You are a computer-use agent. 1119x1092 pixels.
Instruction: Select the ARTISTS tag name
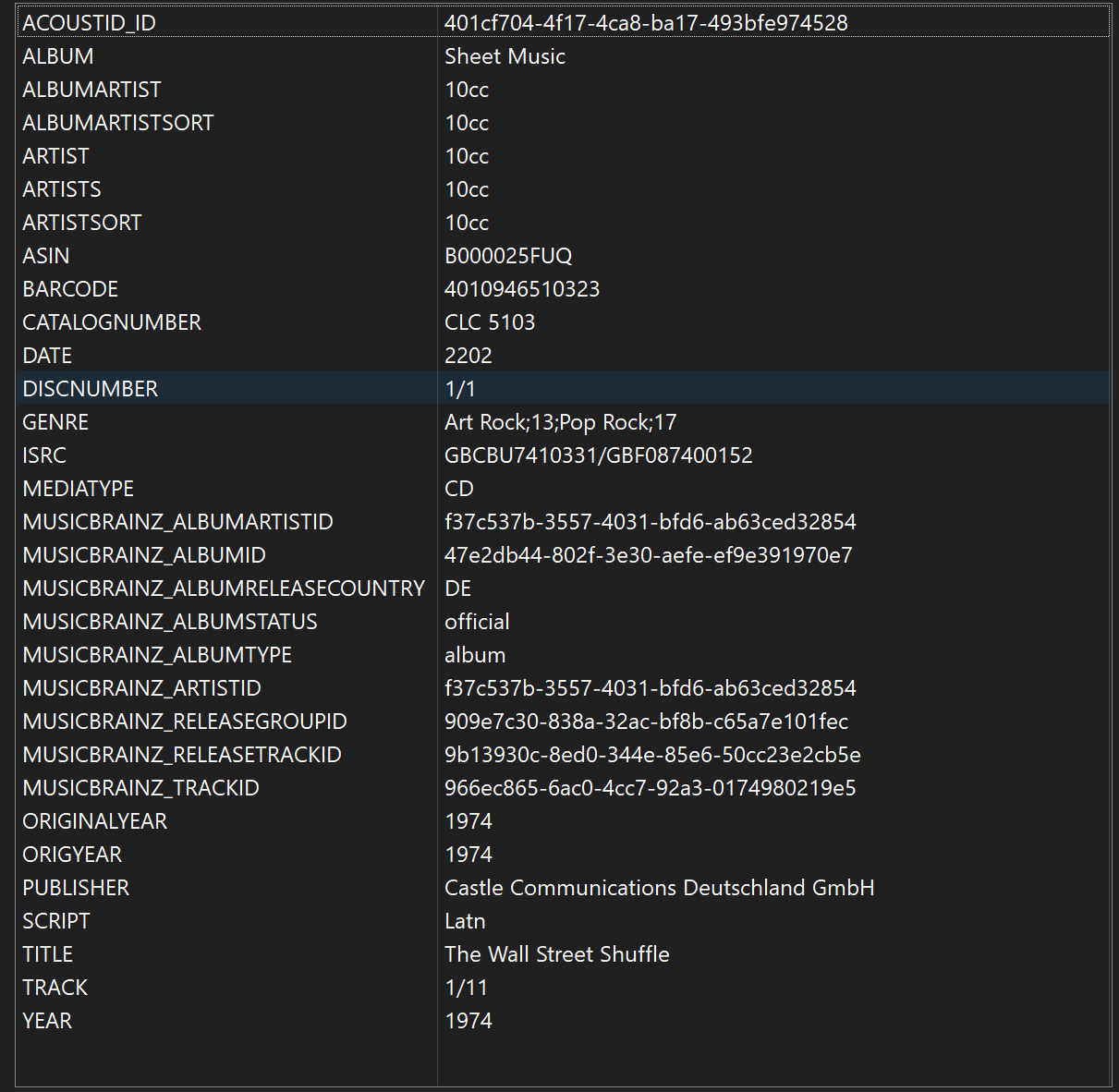[x=62, y=189]
